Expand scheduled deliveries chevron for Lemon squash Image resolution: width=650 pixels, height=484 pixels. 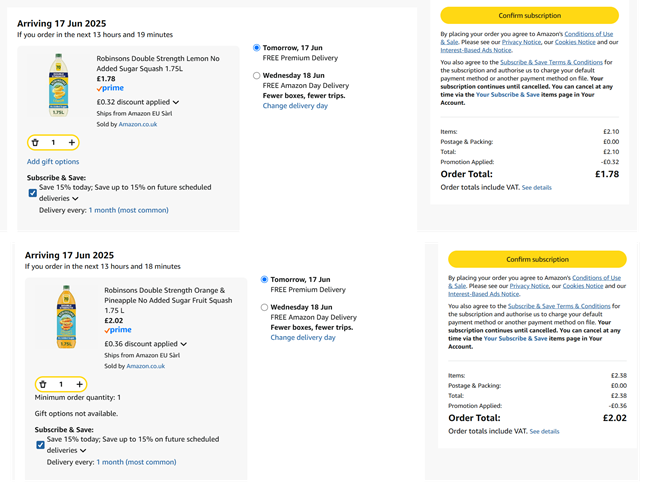(75, 198)
